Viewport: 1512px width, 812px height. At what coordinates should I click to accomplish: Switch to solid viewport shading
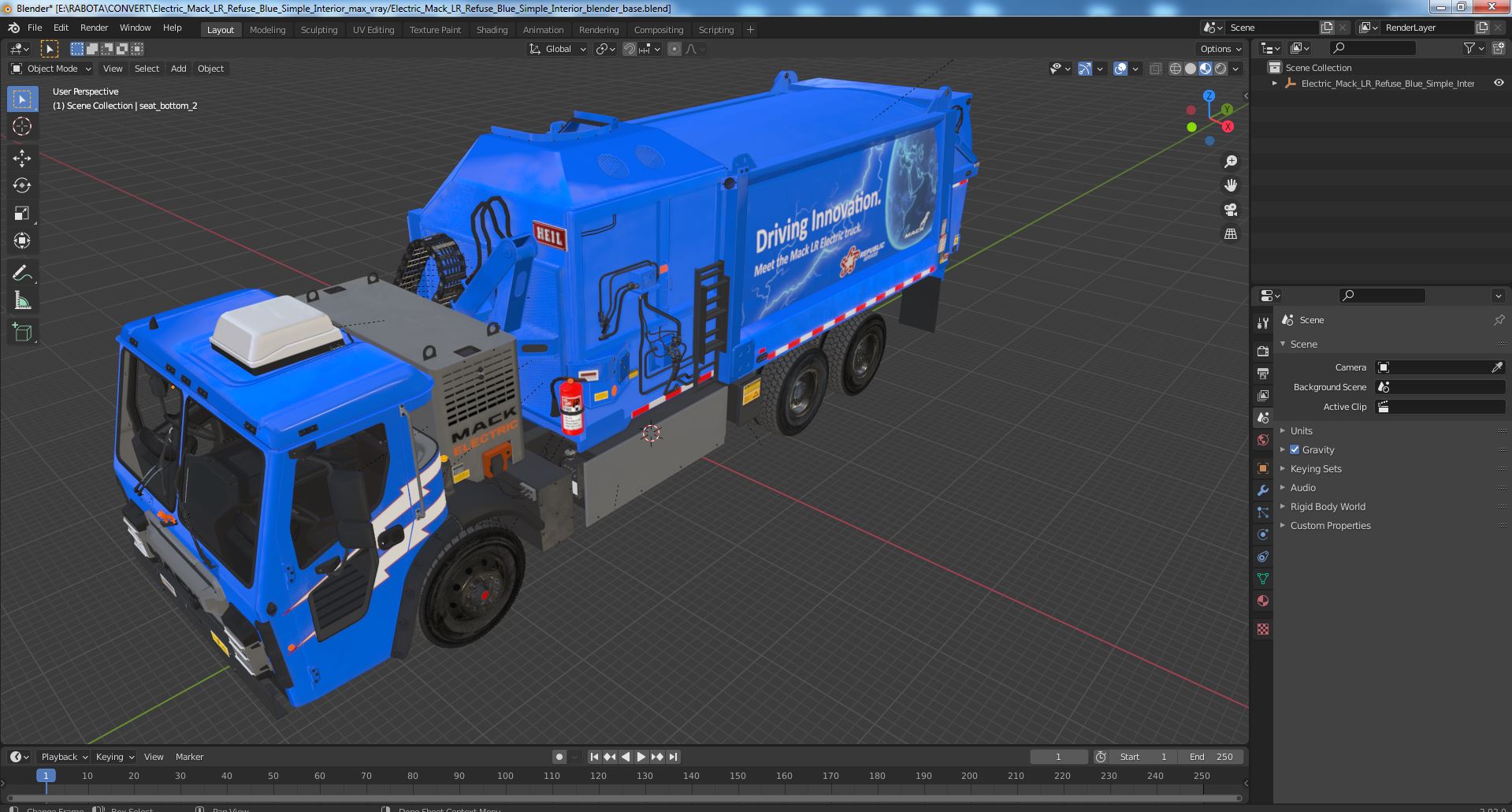click(x=1190, y=69)
